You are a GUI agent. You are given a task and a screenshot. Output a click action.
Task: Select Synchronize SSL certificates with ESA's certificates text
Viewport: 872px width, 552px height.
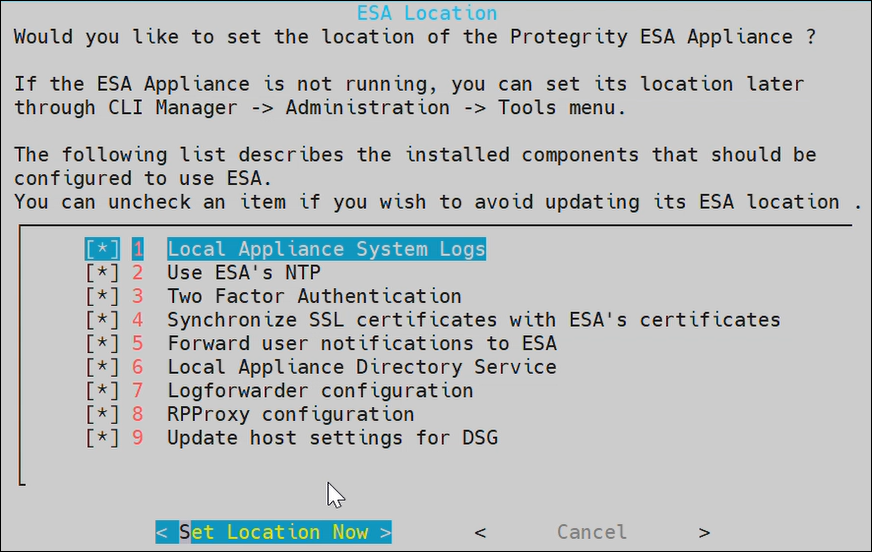tap(474, 320)
